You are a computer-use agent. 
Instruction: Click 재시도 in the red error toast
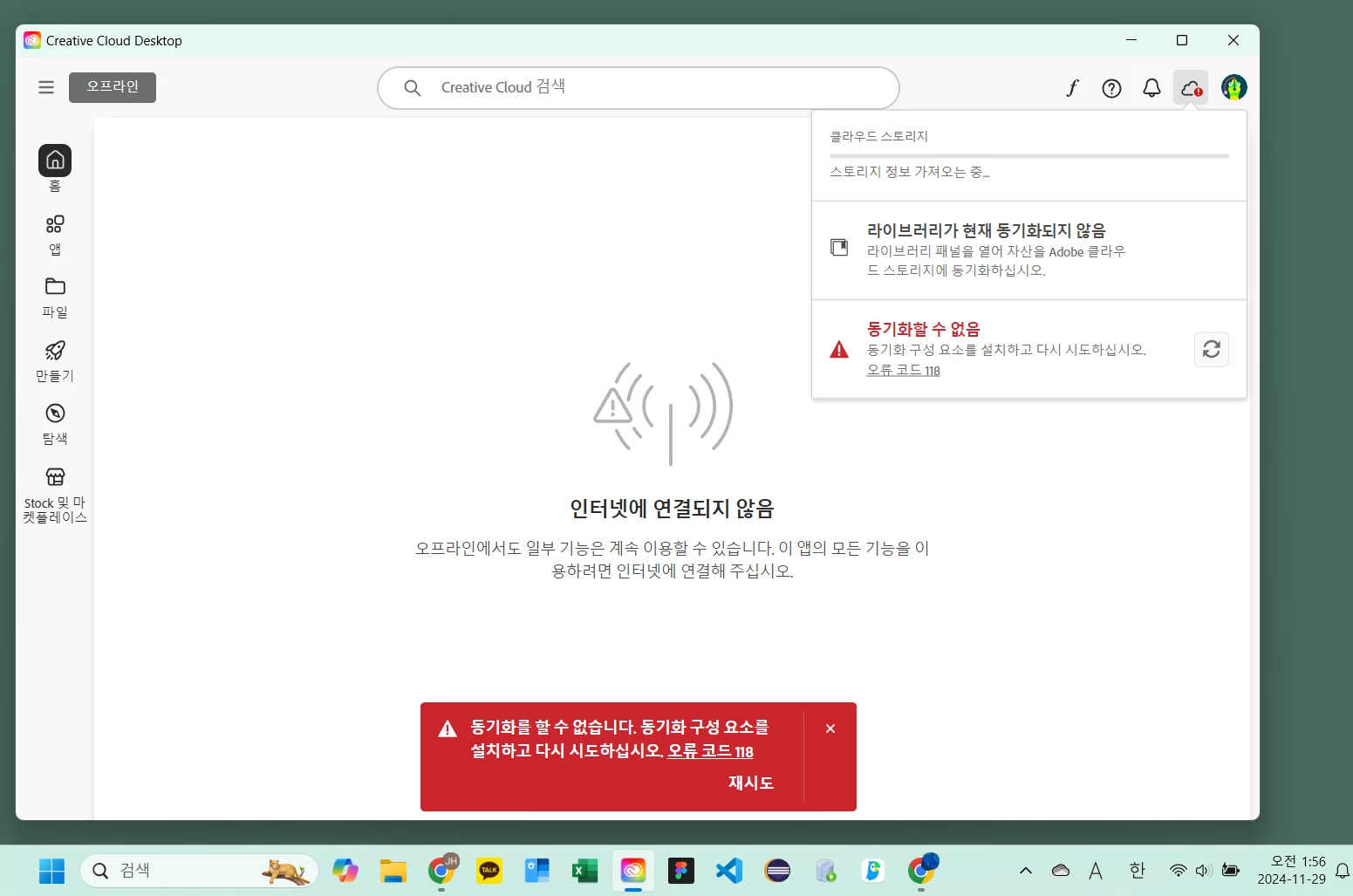pyautogui.click(x=751, y=783)
